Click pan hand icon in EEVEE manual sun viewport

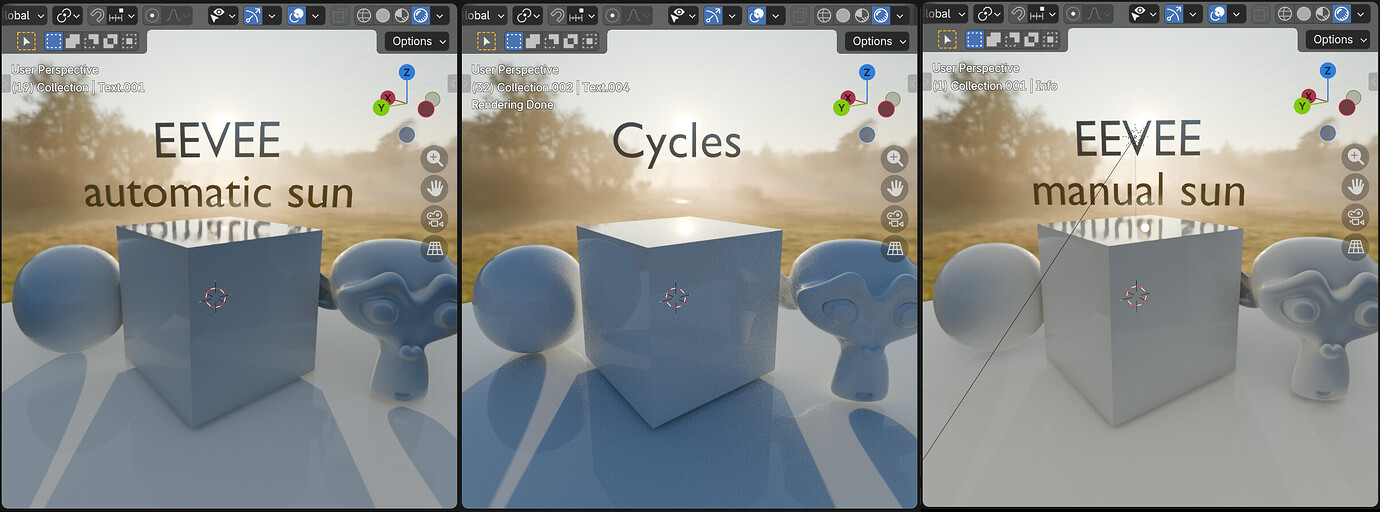[x=1355, y=188]
